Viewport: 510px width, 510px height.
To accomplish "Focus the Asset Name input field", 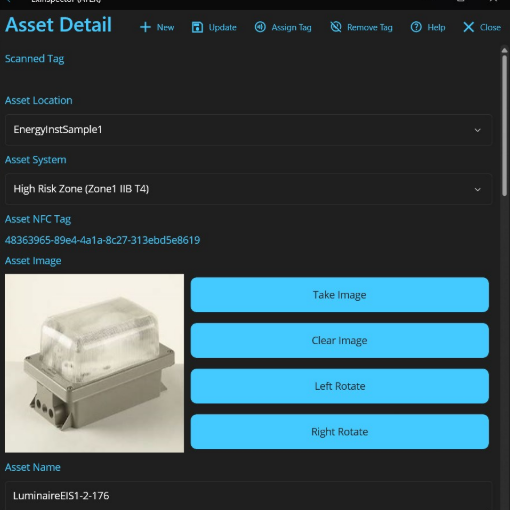I will coord(248,495).
